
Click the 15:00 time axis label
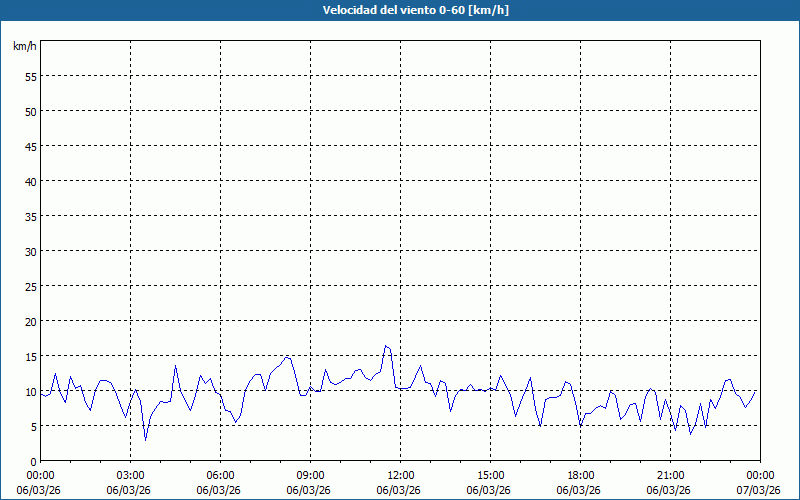(490, 475)
